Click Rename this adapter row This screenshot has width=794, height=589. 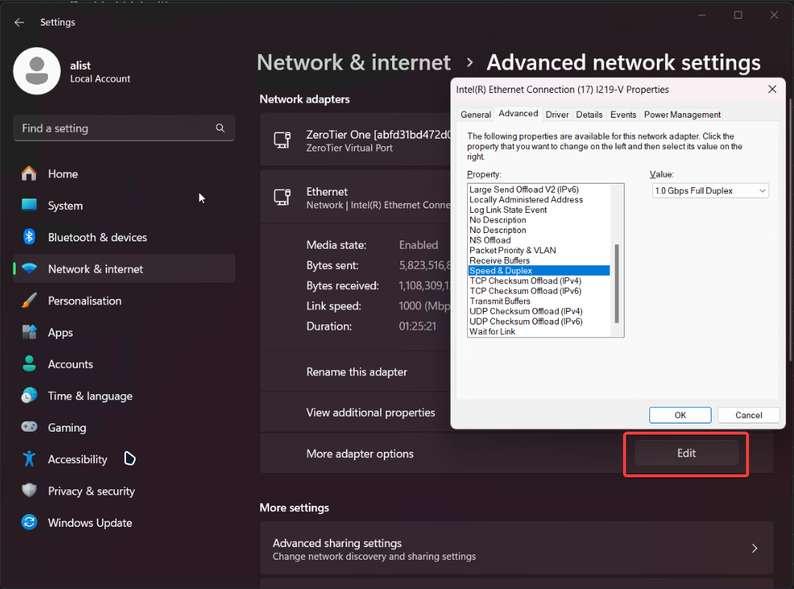[355, 372]
